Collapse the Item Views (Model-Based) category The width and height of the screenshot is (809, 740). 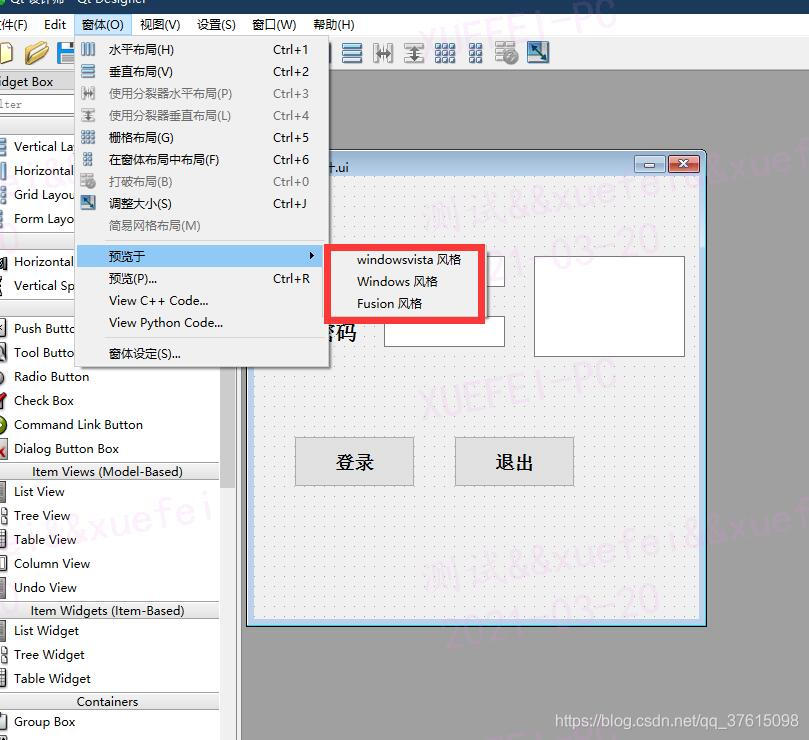[x=107, y=472]
